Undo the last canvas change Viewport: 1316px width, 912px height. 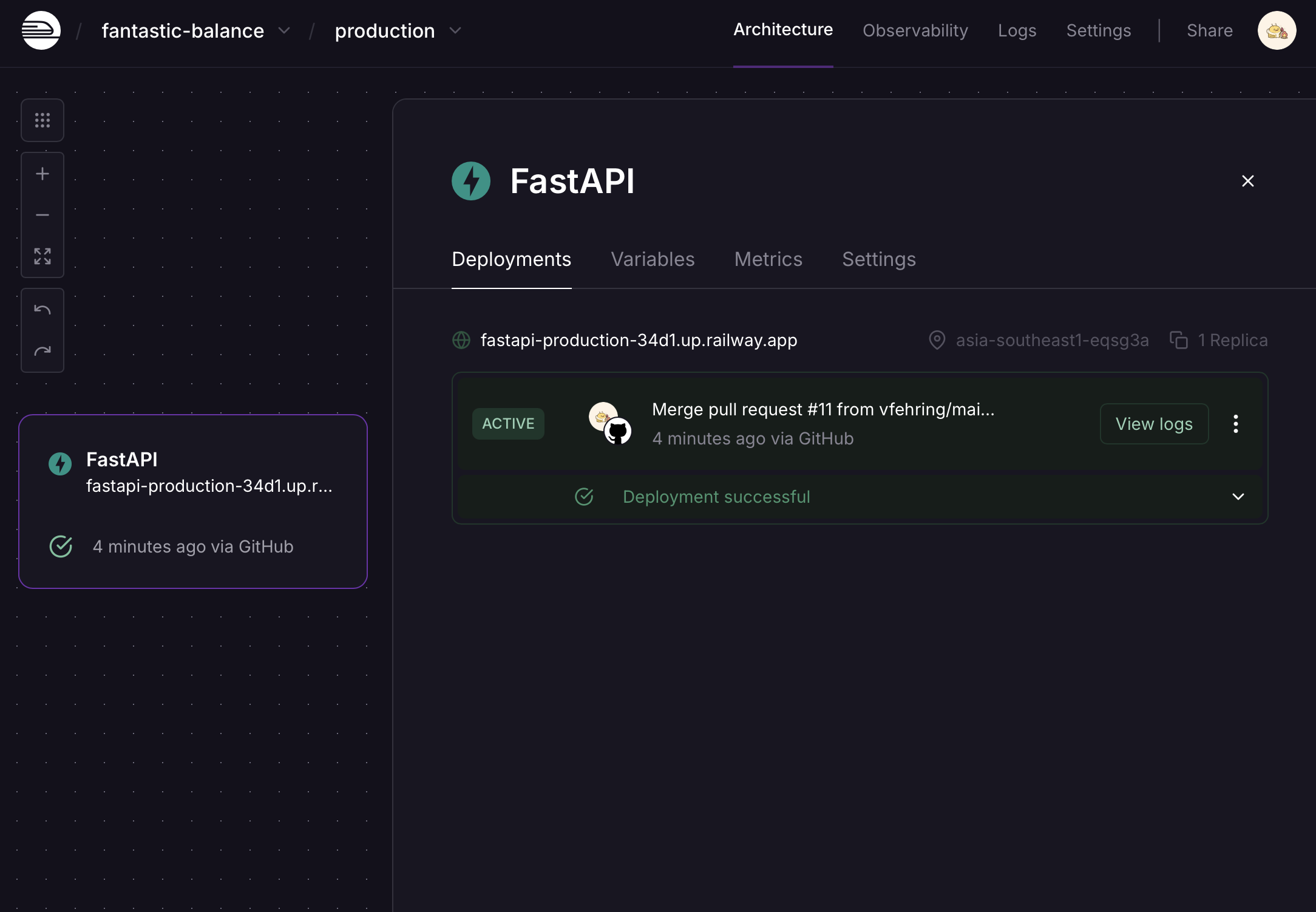pos(42,310)
